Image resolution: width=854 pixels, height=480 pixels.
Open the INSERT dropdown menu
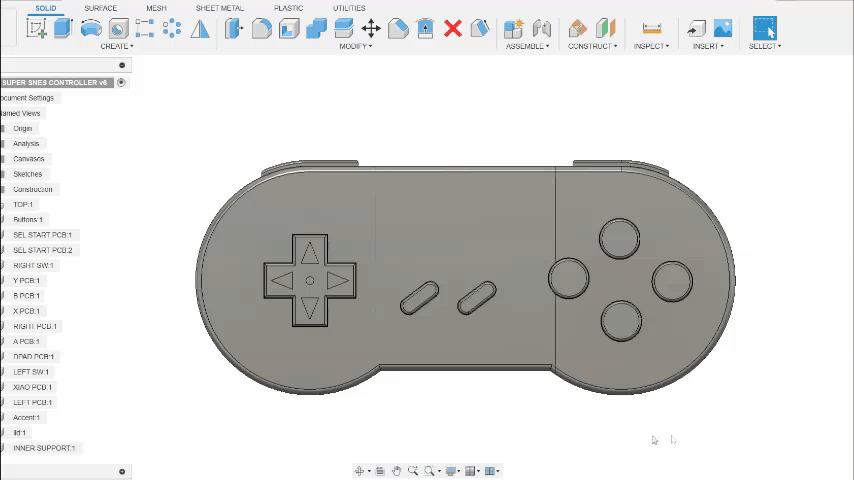pos(708,46)
